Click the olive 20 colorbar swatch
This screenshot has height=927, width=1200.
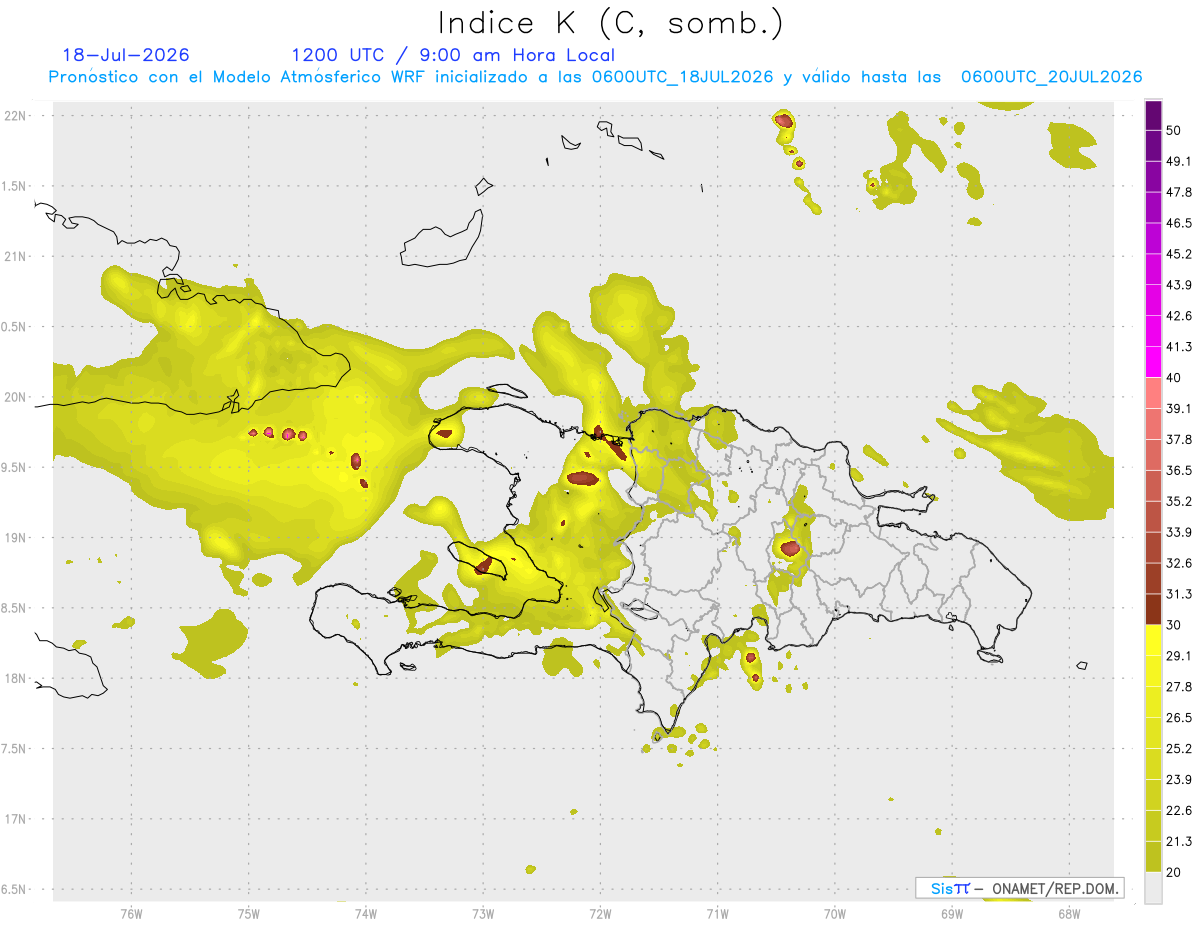[x=1153, y=856]
